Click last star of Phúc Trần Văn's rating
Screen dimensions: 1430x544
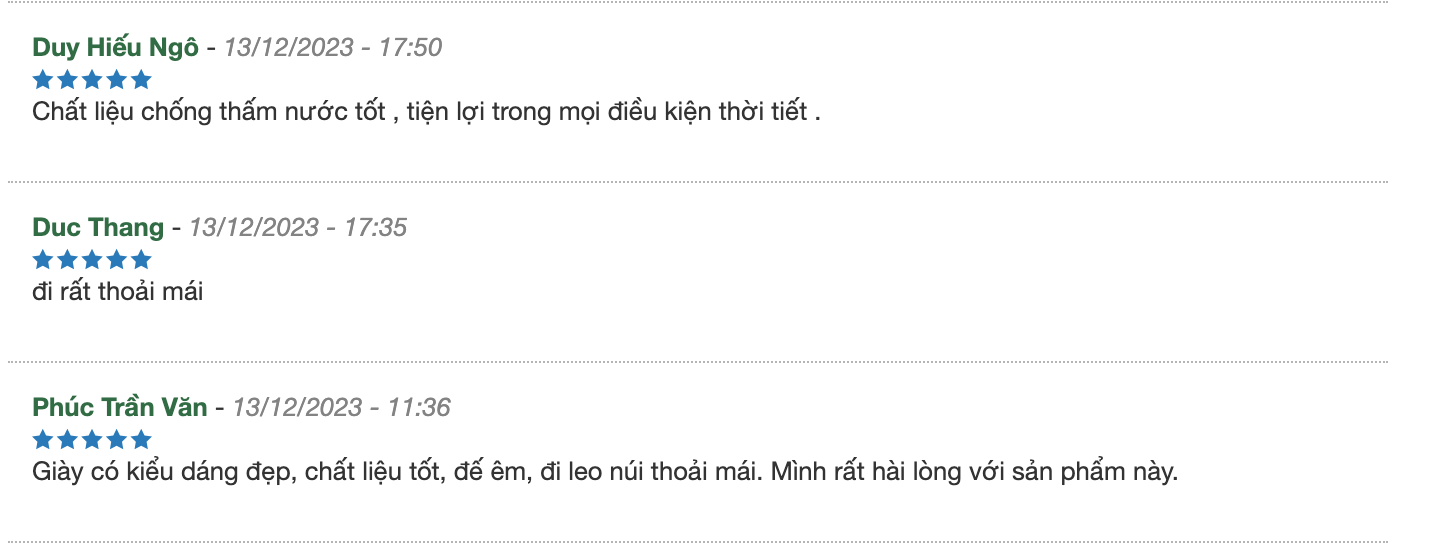coord(141,440)
